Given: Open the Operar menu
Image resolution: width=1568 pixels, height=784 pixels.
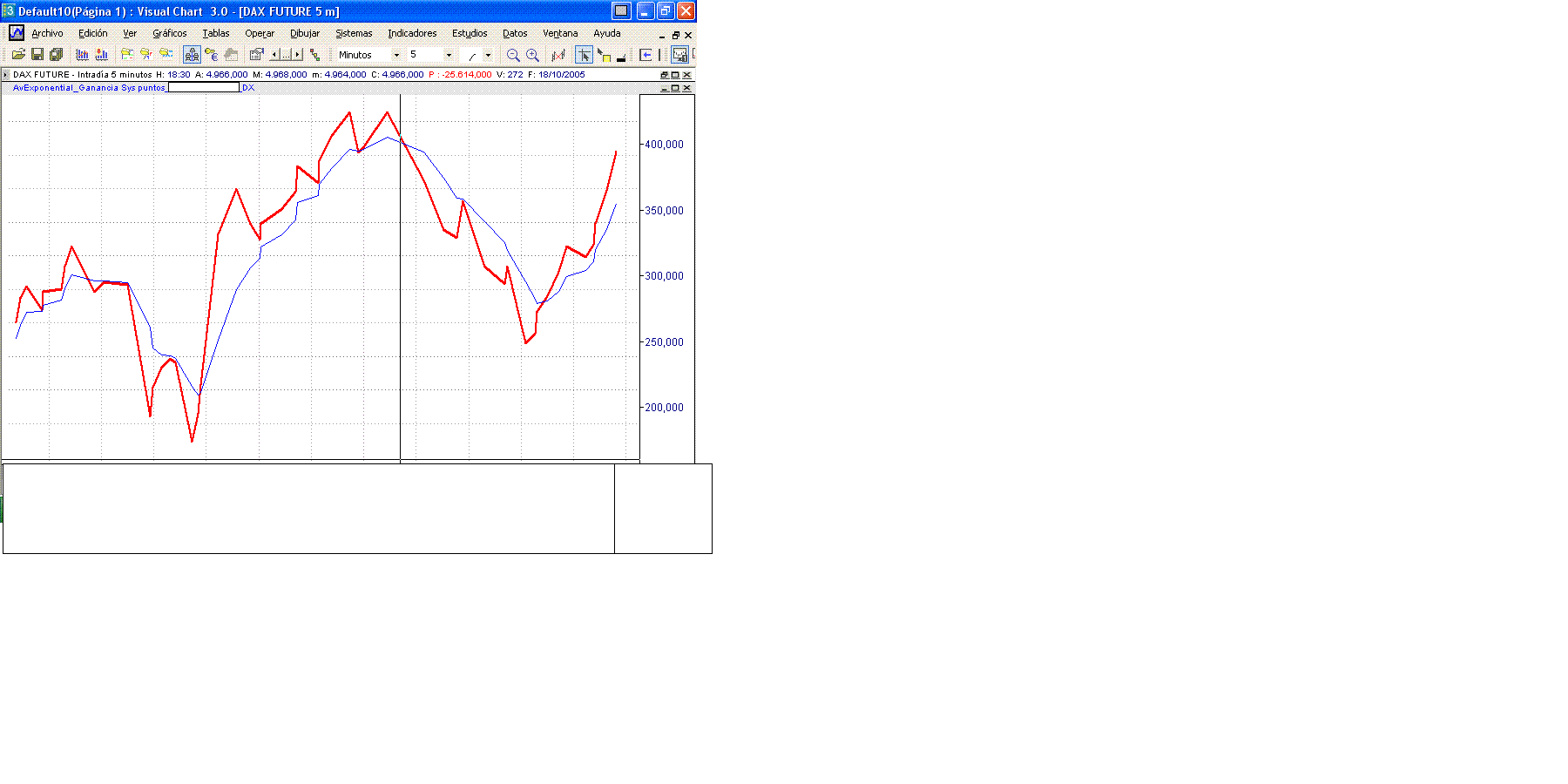Looking at the screenshot, I should tap(260, 33).
